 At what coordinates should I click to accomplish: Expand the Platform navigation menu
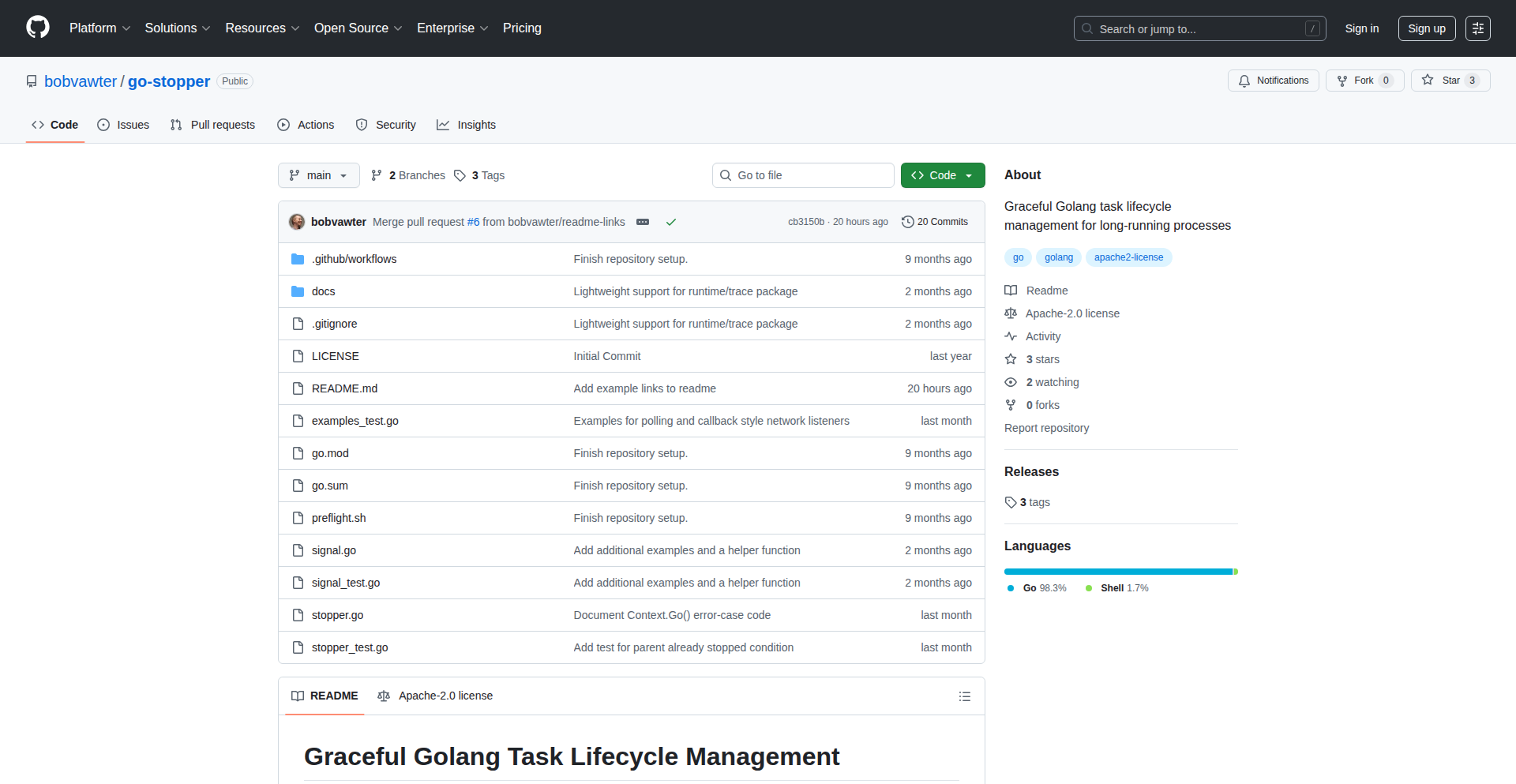click(x=99, y=28)
